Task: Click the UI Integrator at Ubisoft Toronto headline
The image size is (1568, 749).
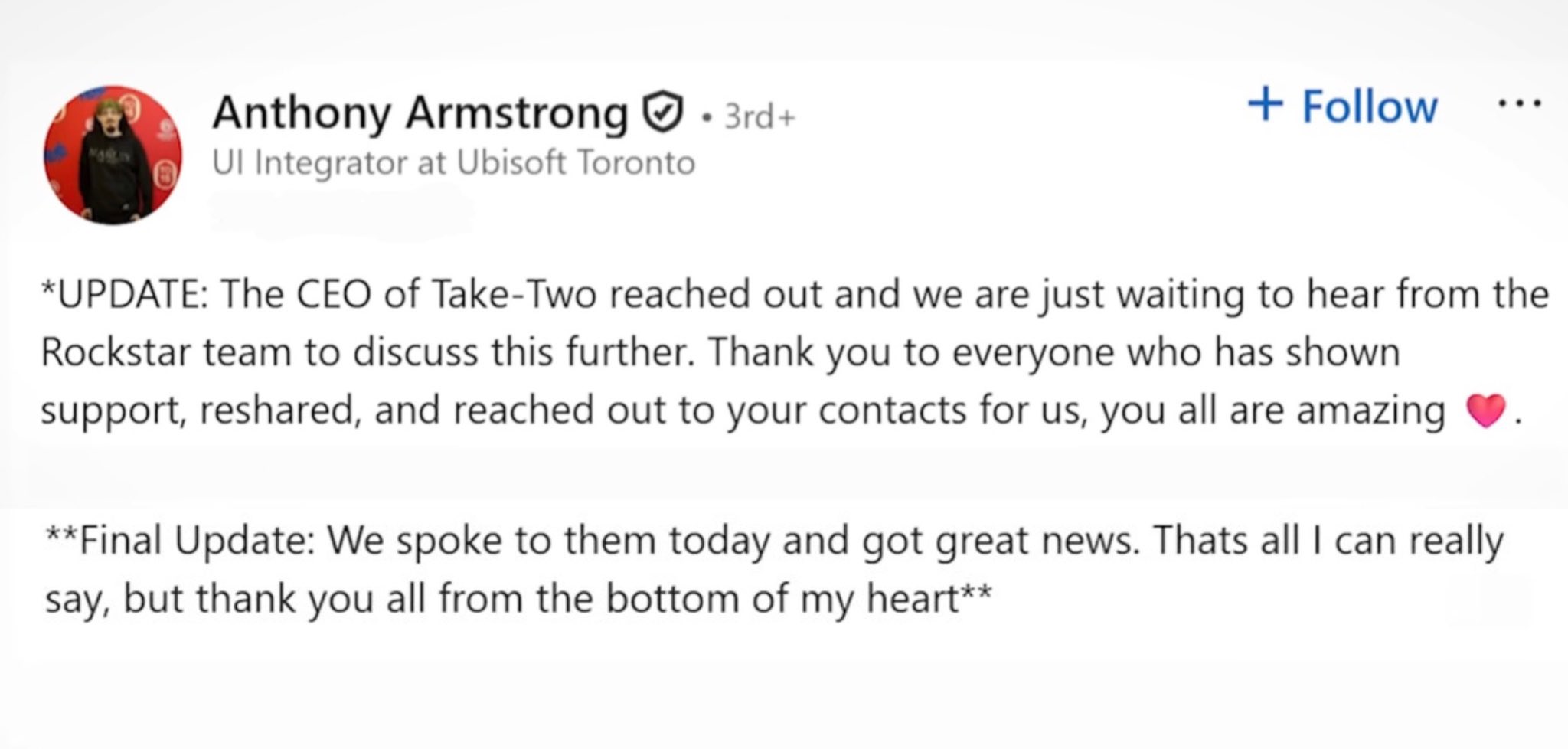Action: [x=453, y=163]
